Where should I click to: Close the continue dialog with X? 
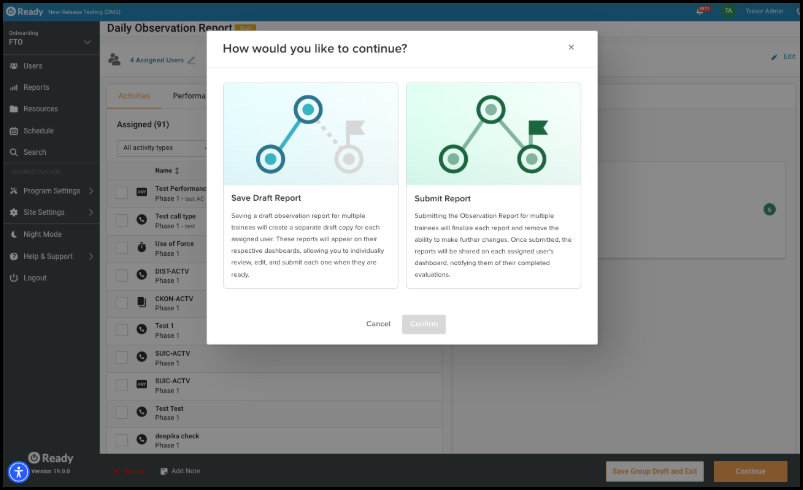(x=571, y=47)
